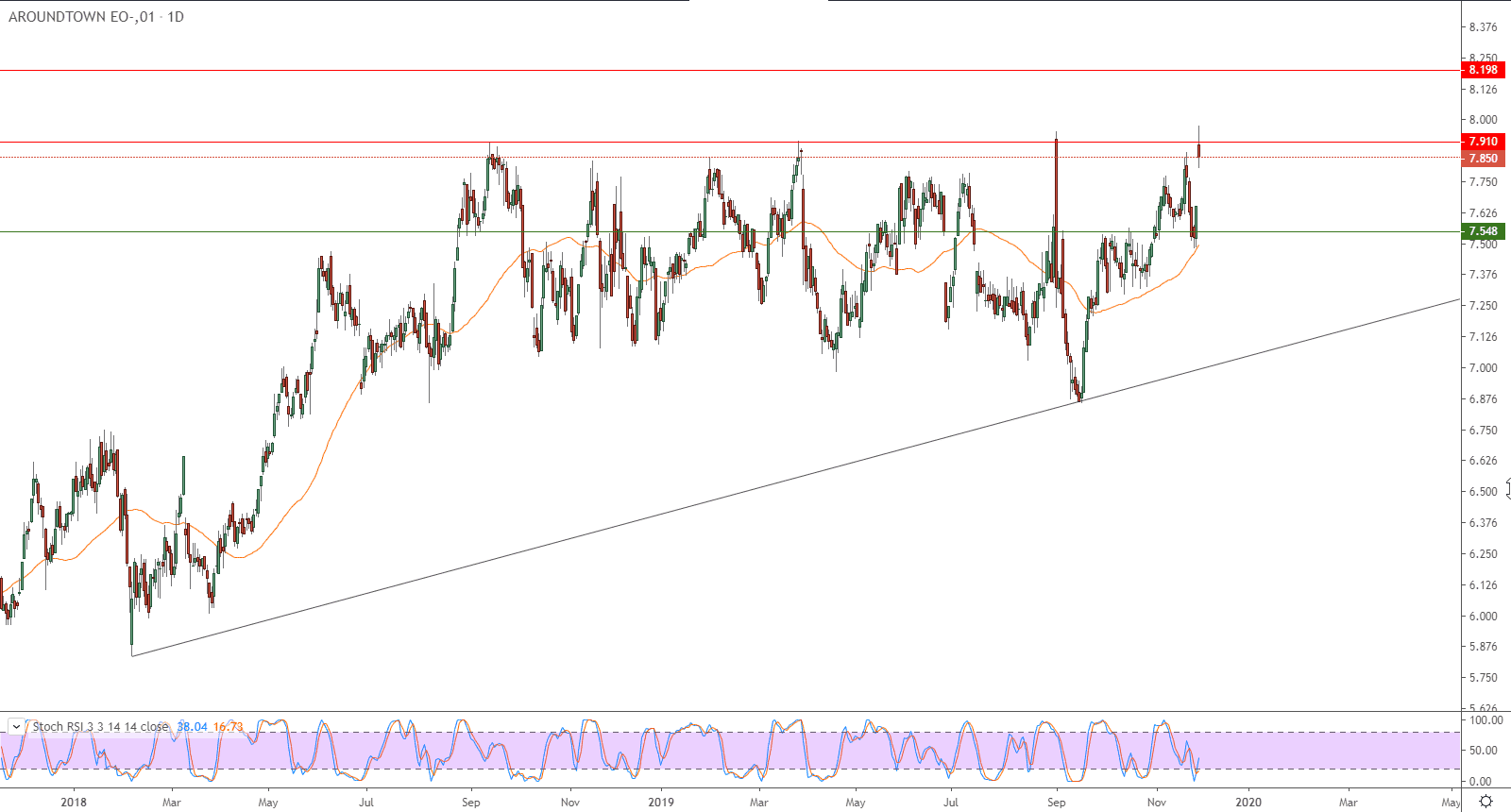The height and width of the screenshot is (812, 1511).
Task: Click the 6.000 price axis value
Action: [x=1483, y=617]
